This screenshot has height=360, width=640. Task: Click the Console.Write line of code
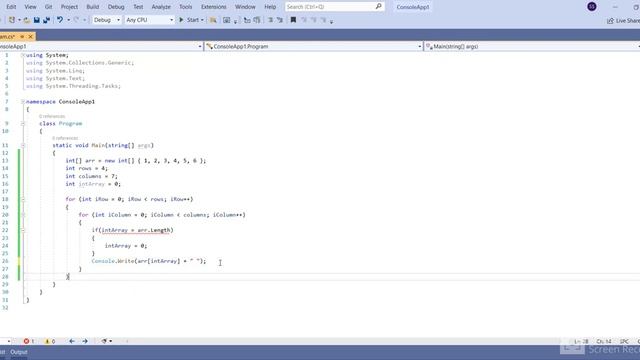point(149,261)
